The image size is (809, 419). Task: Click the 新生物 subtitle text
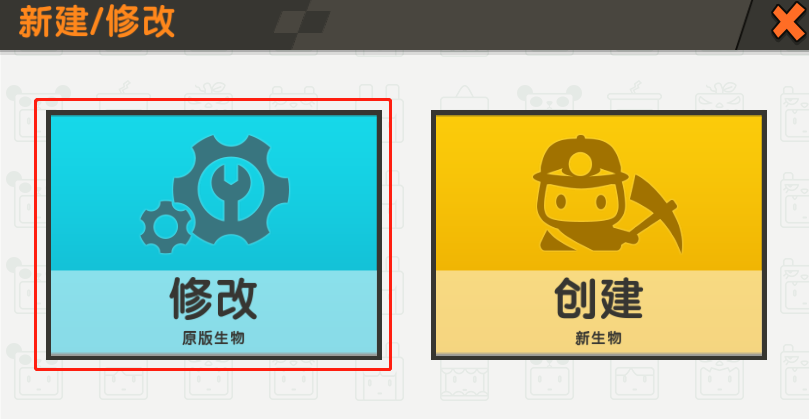point(598,339)
